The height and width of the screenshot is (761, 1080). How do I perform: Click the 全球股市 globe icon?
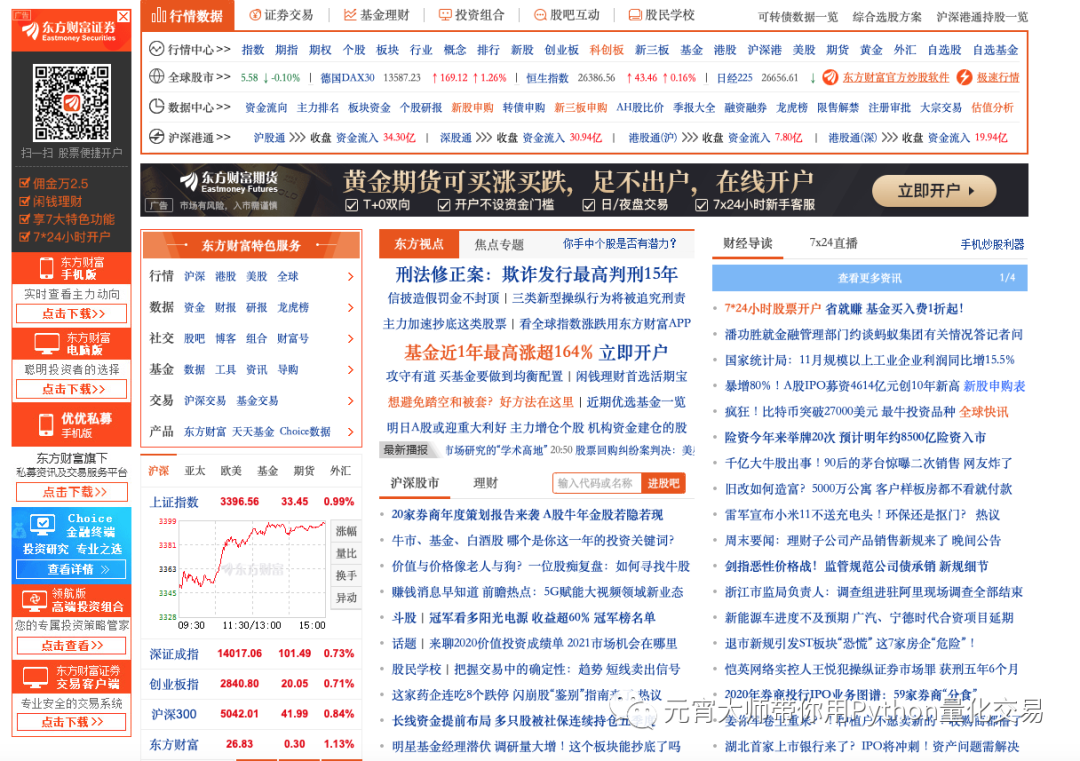(156, 76)
